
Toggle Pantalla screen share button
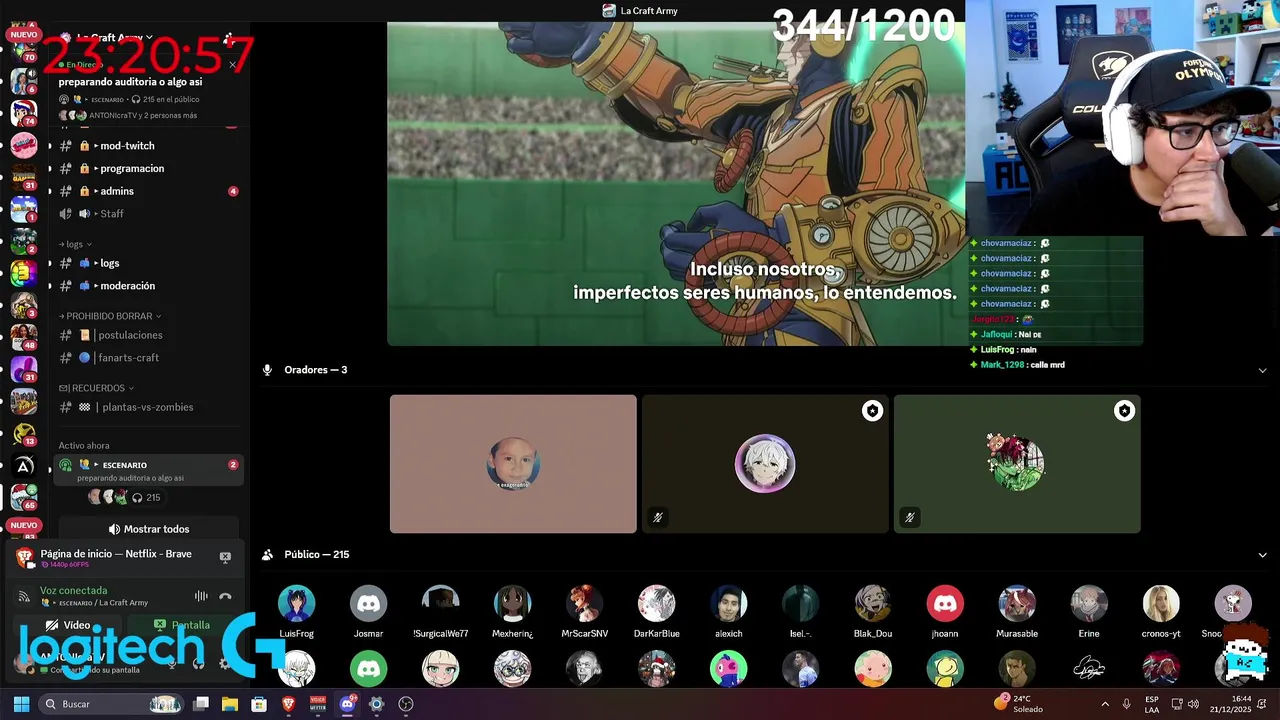(182, 625)
